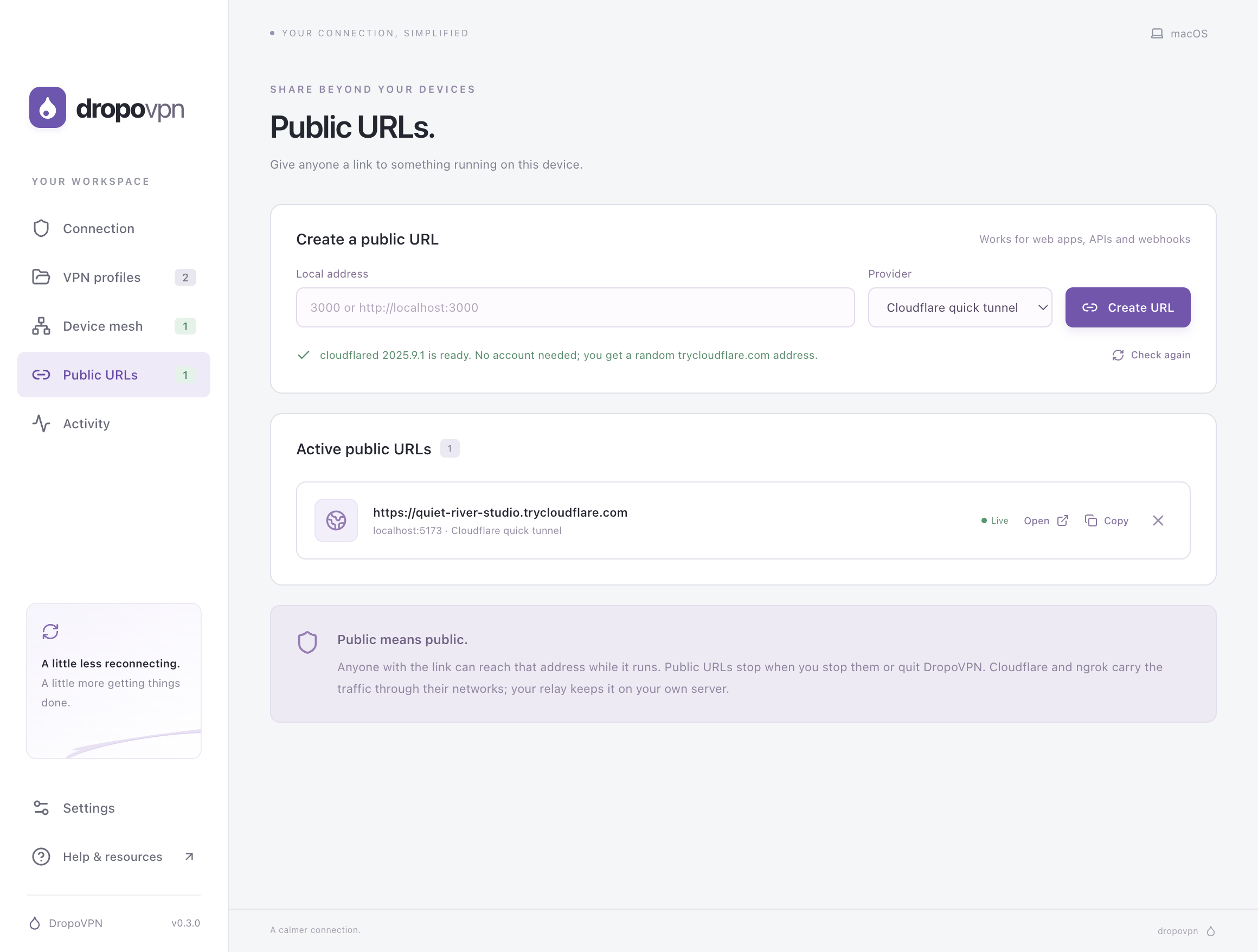Click the macOS laptop icon at the top
1258x952 pixels.
pyautogui.click(x=1157, y=34)
